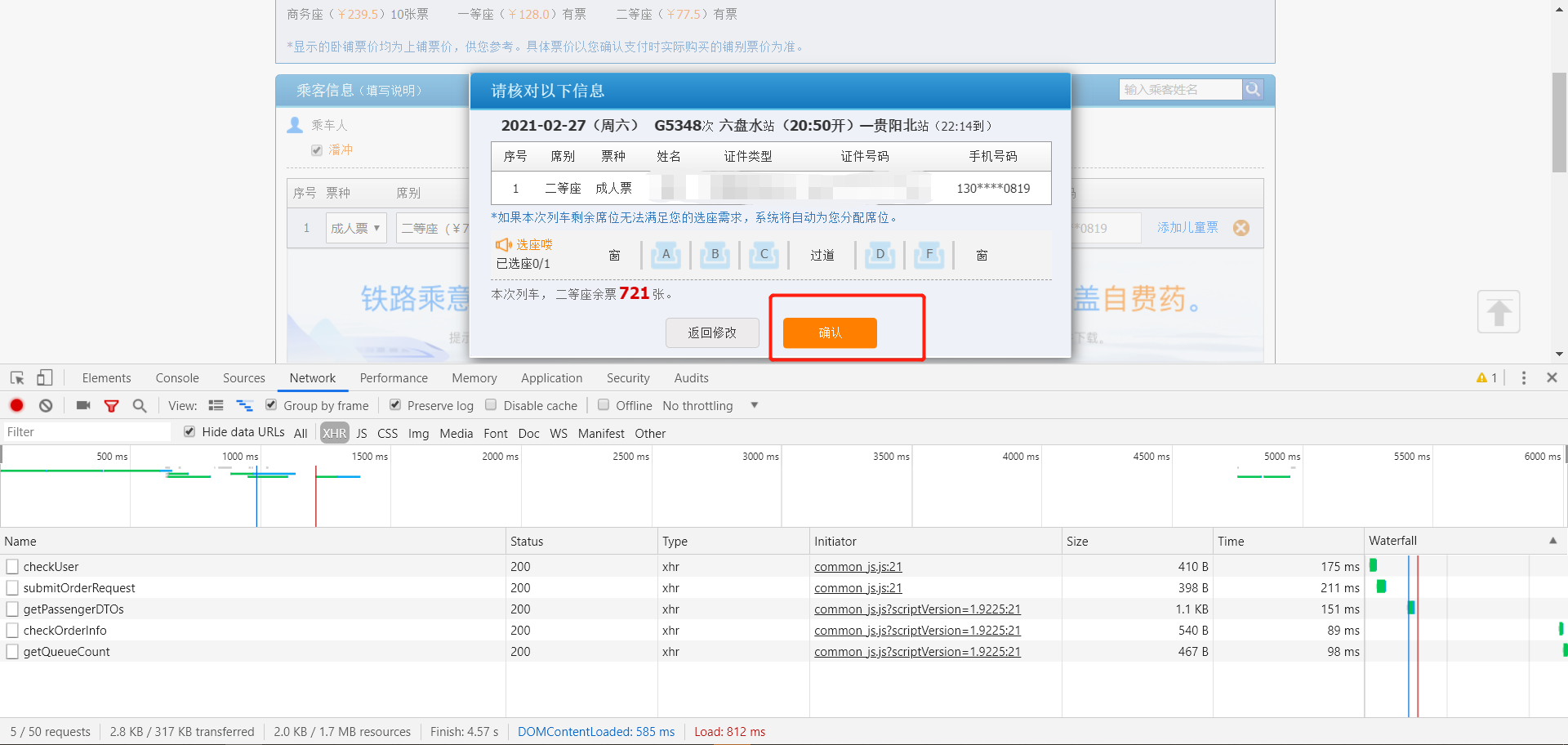
Task: Open the 成人票 ticket type dropdown
Action: [x=355, y=227]
